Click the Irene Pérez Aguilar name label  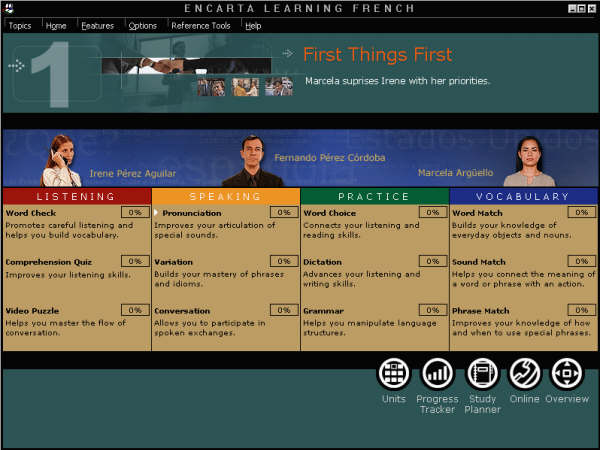point(133,173)
